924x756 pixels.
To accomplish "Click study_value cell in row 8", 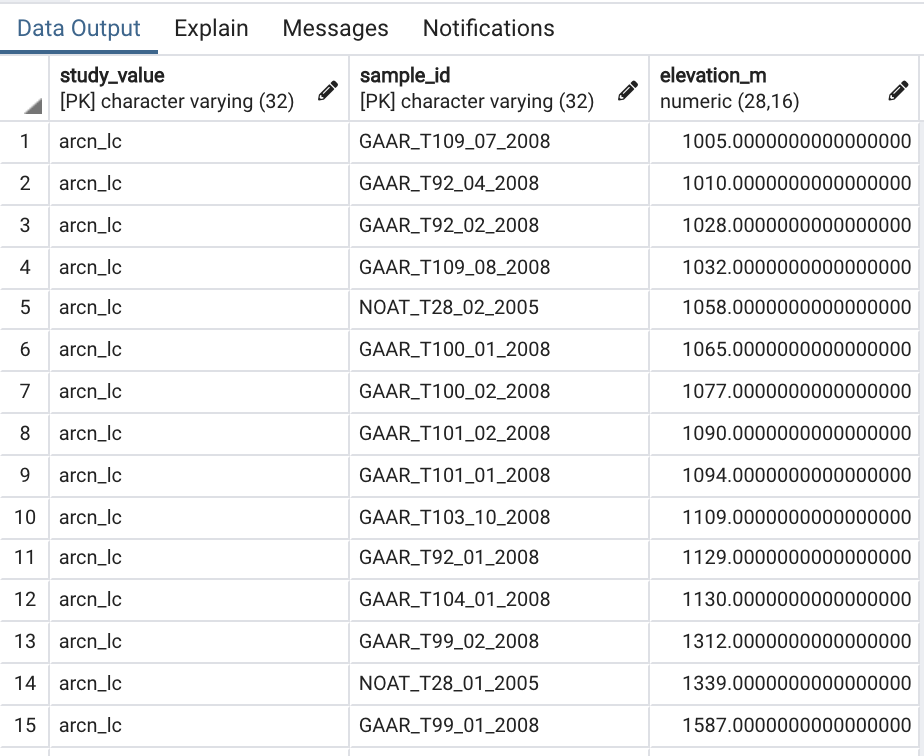I will pyautogui.click(x=91, y=433).
